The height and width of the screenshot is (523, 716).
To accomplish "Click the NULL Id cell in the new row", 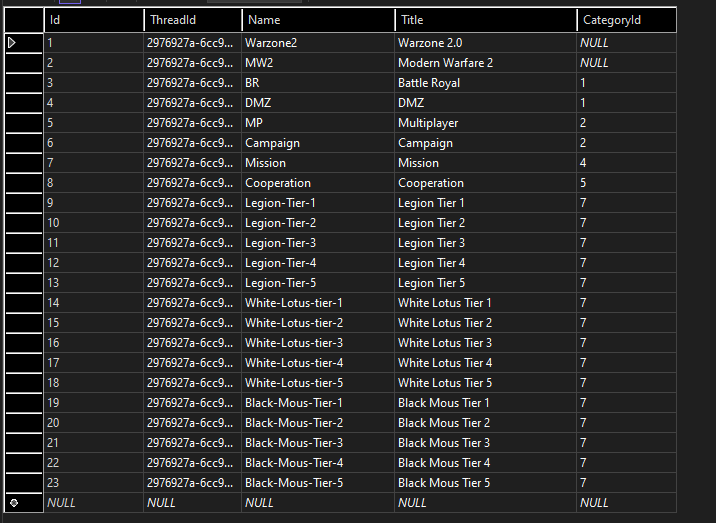I will click(x=94, y=503).
